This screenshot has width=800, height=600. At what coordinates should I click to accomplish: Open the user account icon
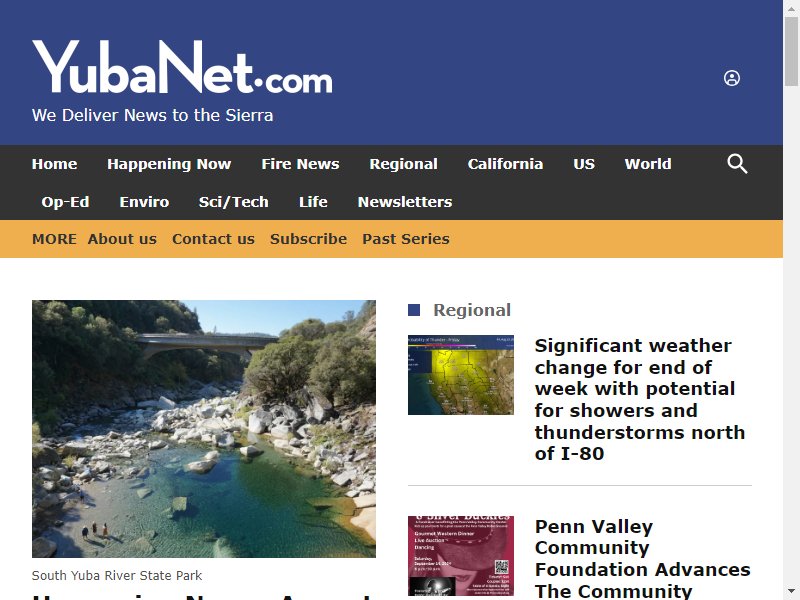732,78
